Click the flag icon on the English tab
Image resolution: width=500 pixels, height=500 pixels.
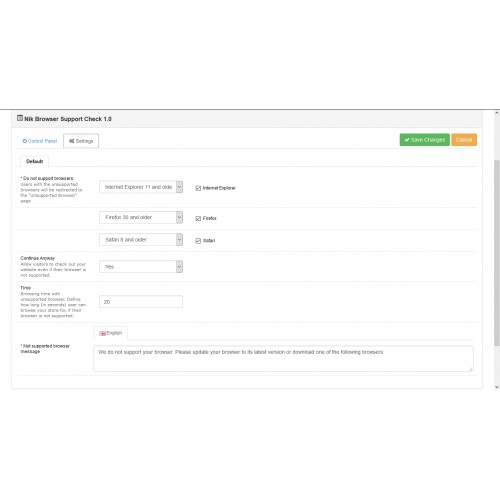(103, 333)
